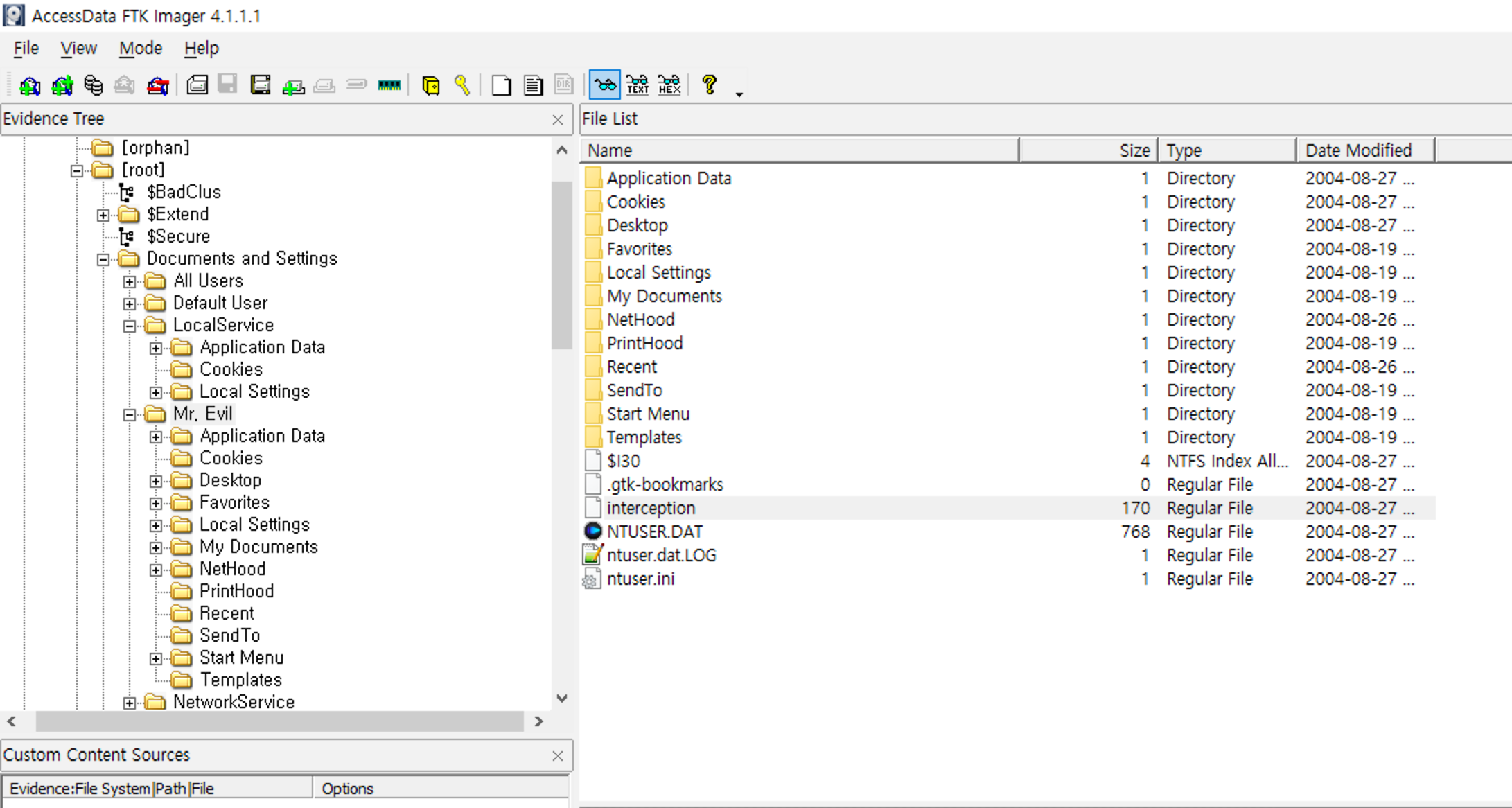
Task: Switch viewer to HEX mode
Action: (669, 85)
